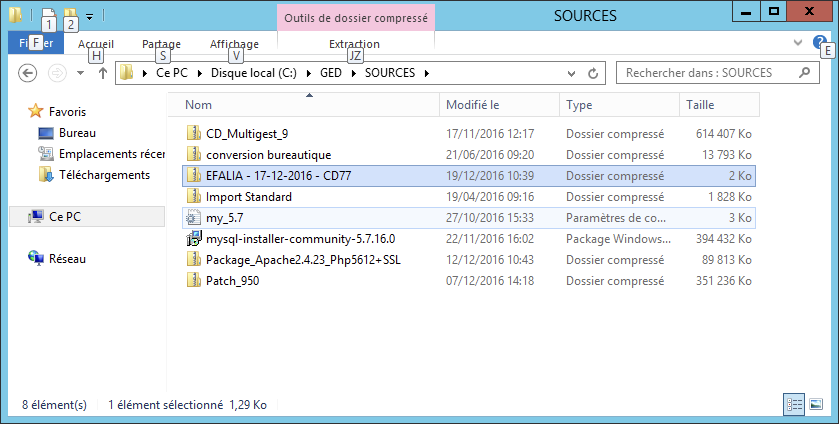Click the up one level arrow
The width and height of the screenshot is (839, 424).
point(102,73)
